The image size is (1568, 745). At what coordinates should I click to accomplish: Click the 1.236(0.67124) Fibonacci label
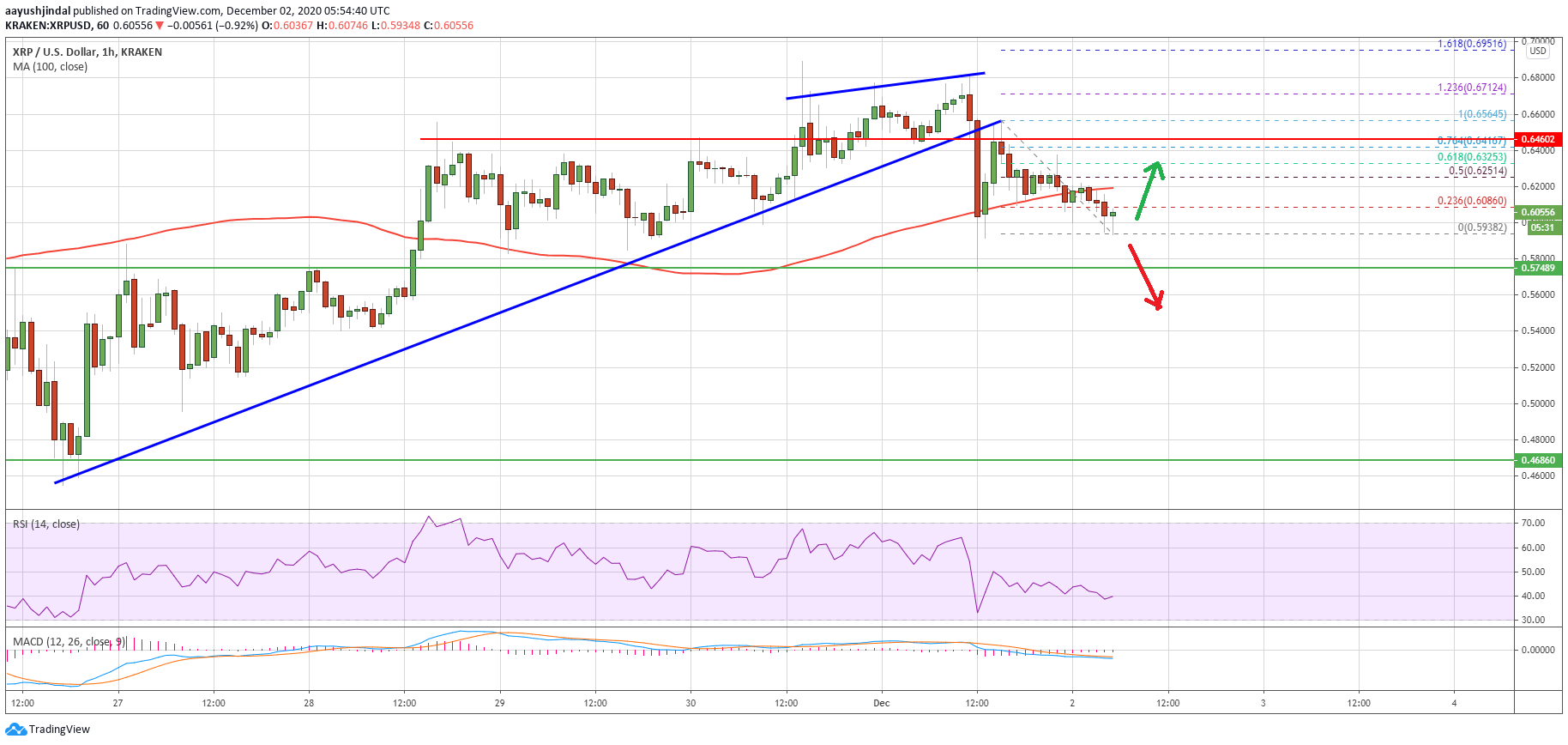[1472, 88]
